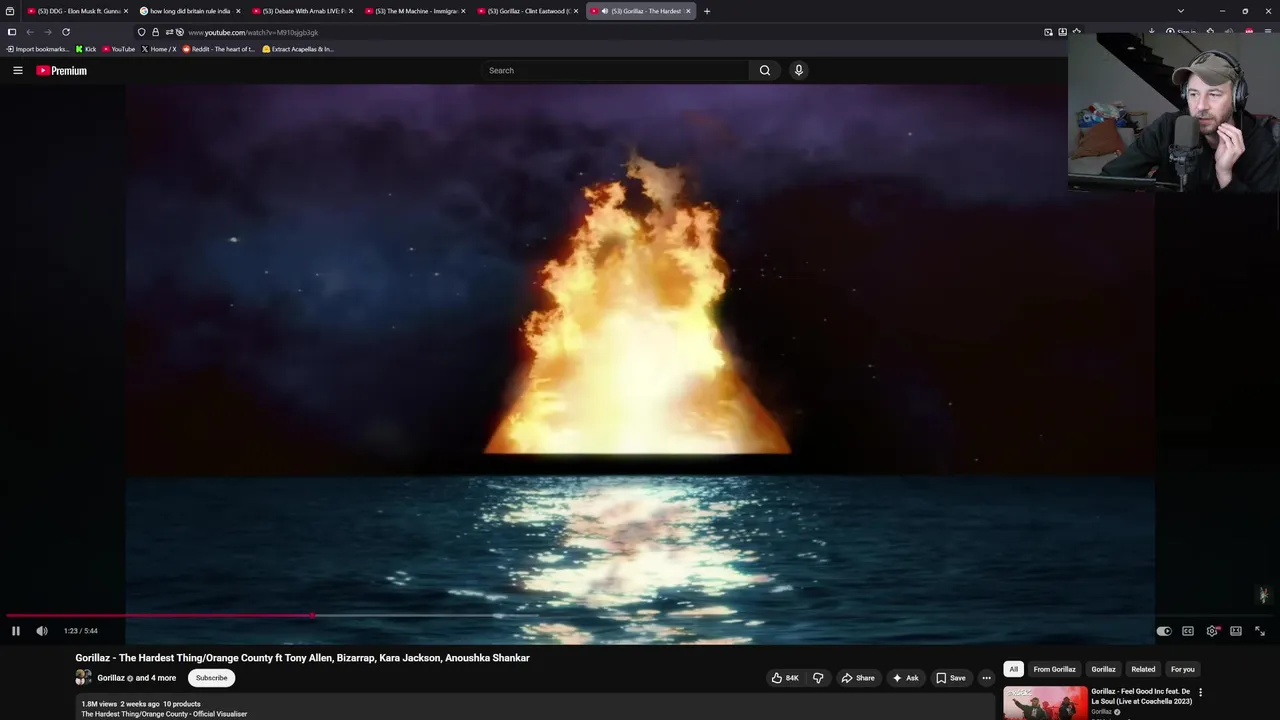The width and height of the screenshot is (1280, 720).
Task: Click the video title text
Action: coord(302,658)
